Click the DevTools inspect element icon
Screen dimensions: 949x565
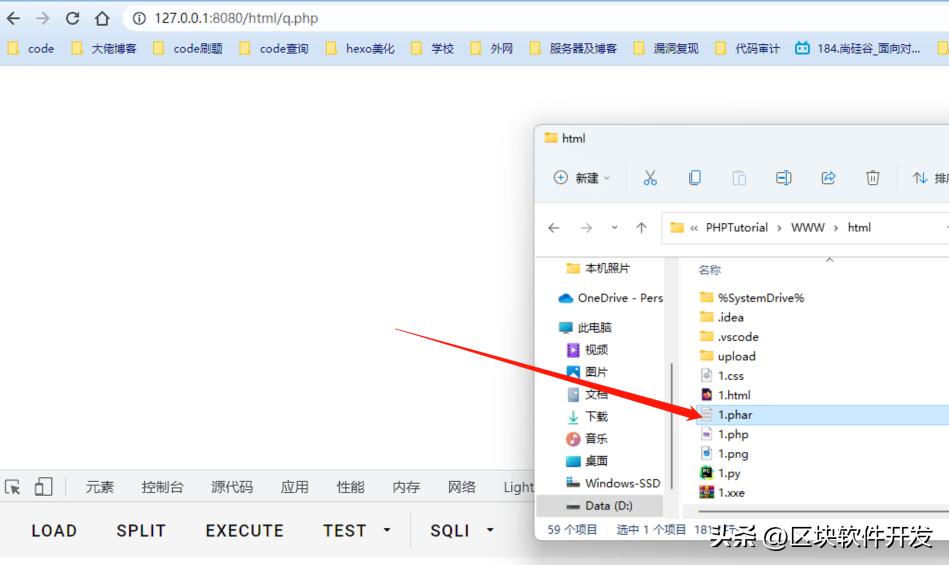click(13, 487)
